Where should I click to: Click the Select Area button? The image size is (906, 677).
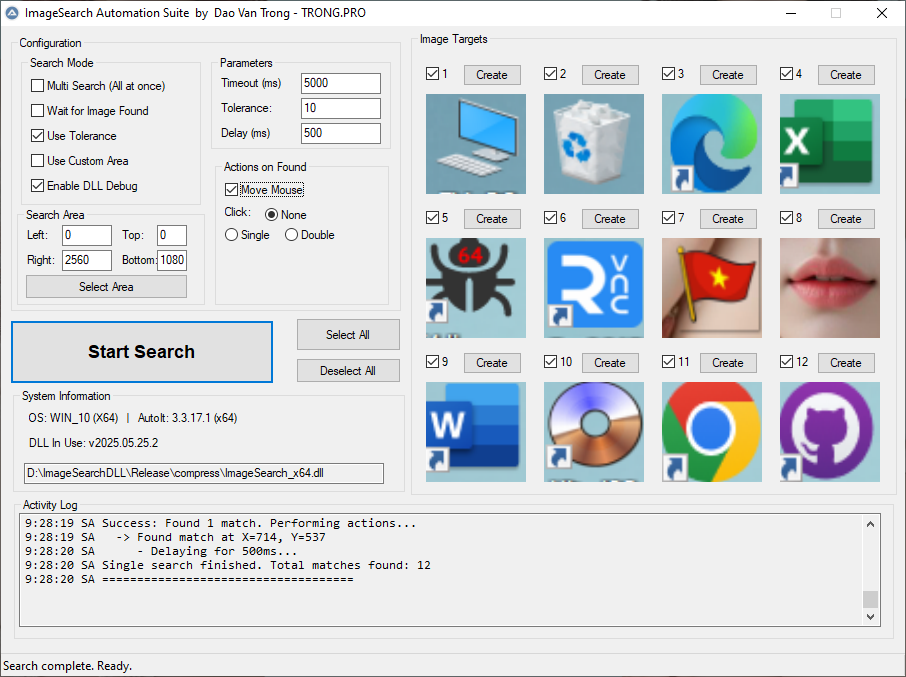106,287
